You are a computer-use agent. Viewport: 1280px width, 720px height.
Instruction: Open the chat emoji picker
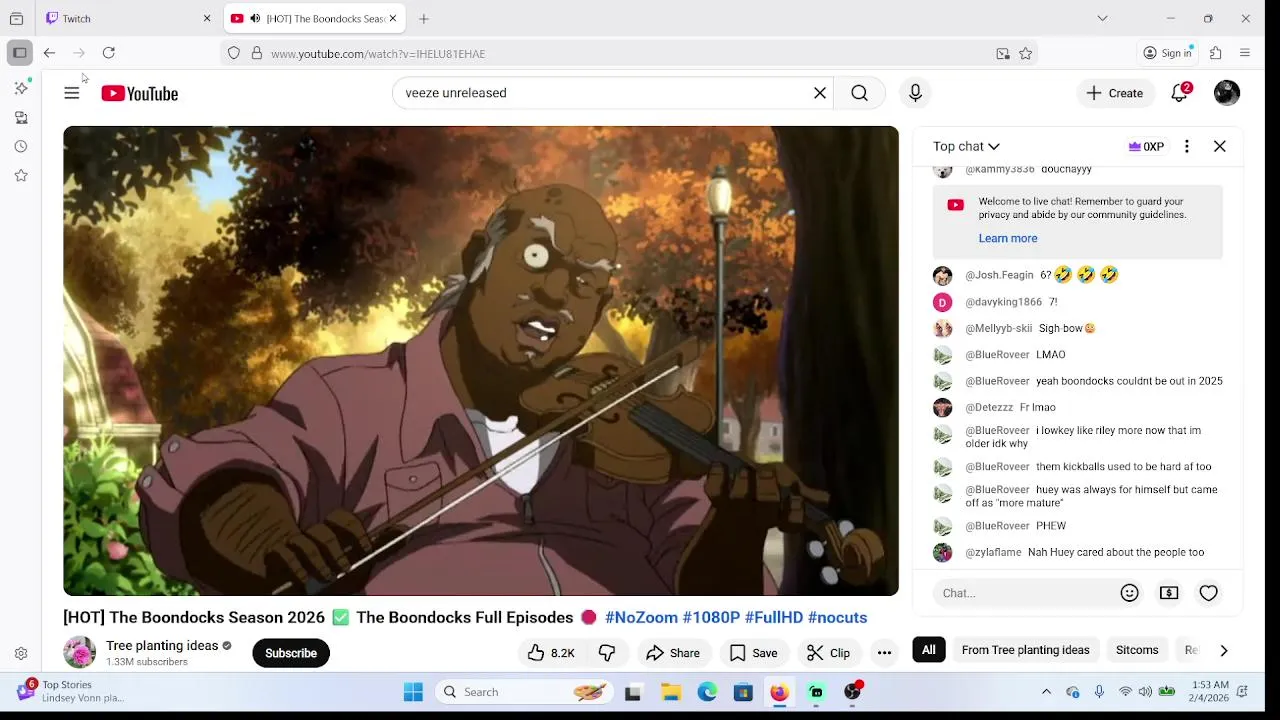(x=1130, y=593)
